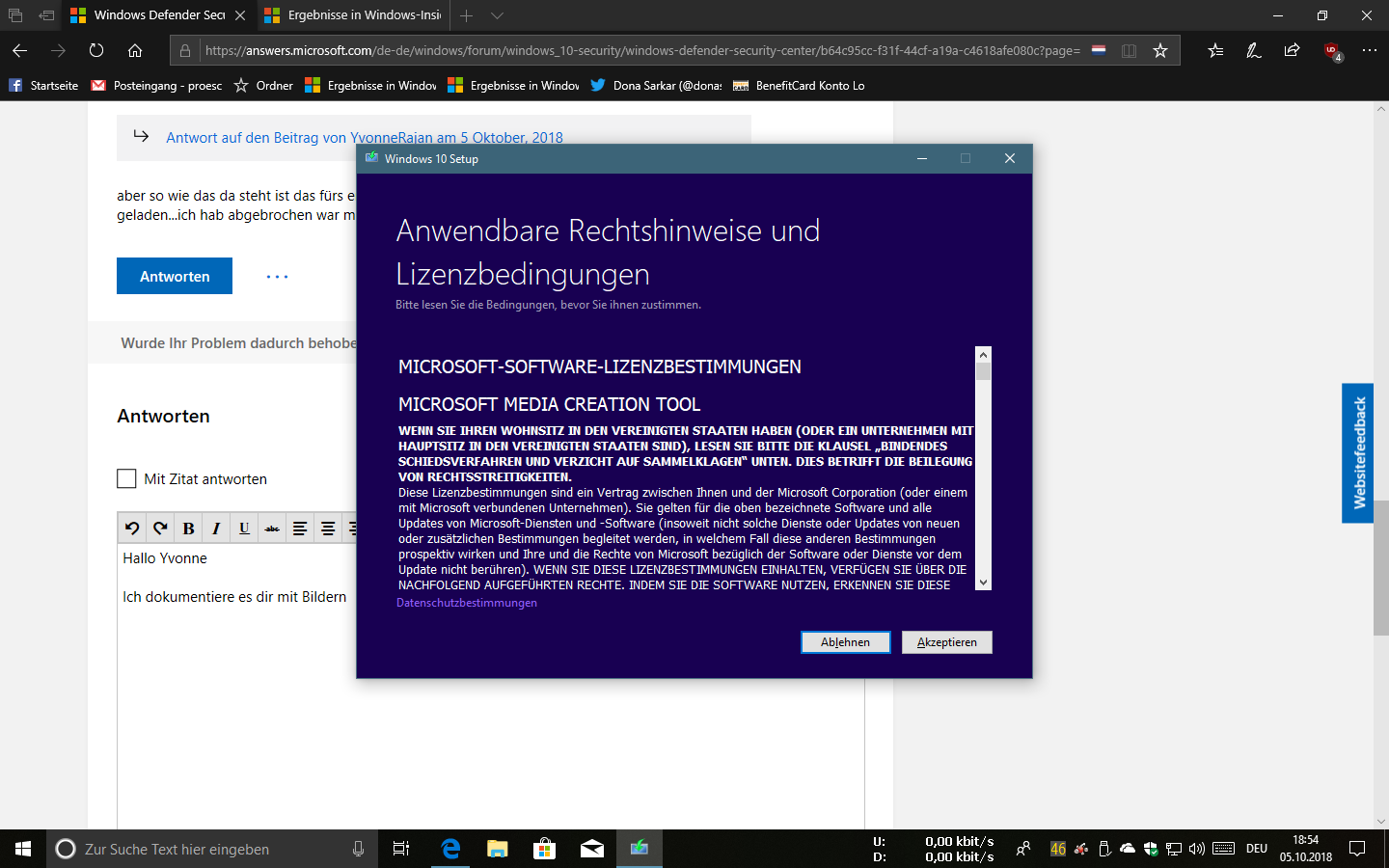Open volume control in tray
The width and height of the screenshot is (1389, 868).
point(1197,849)
